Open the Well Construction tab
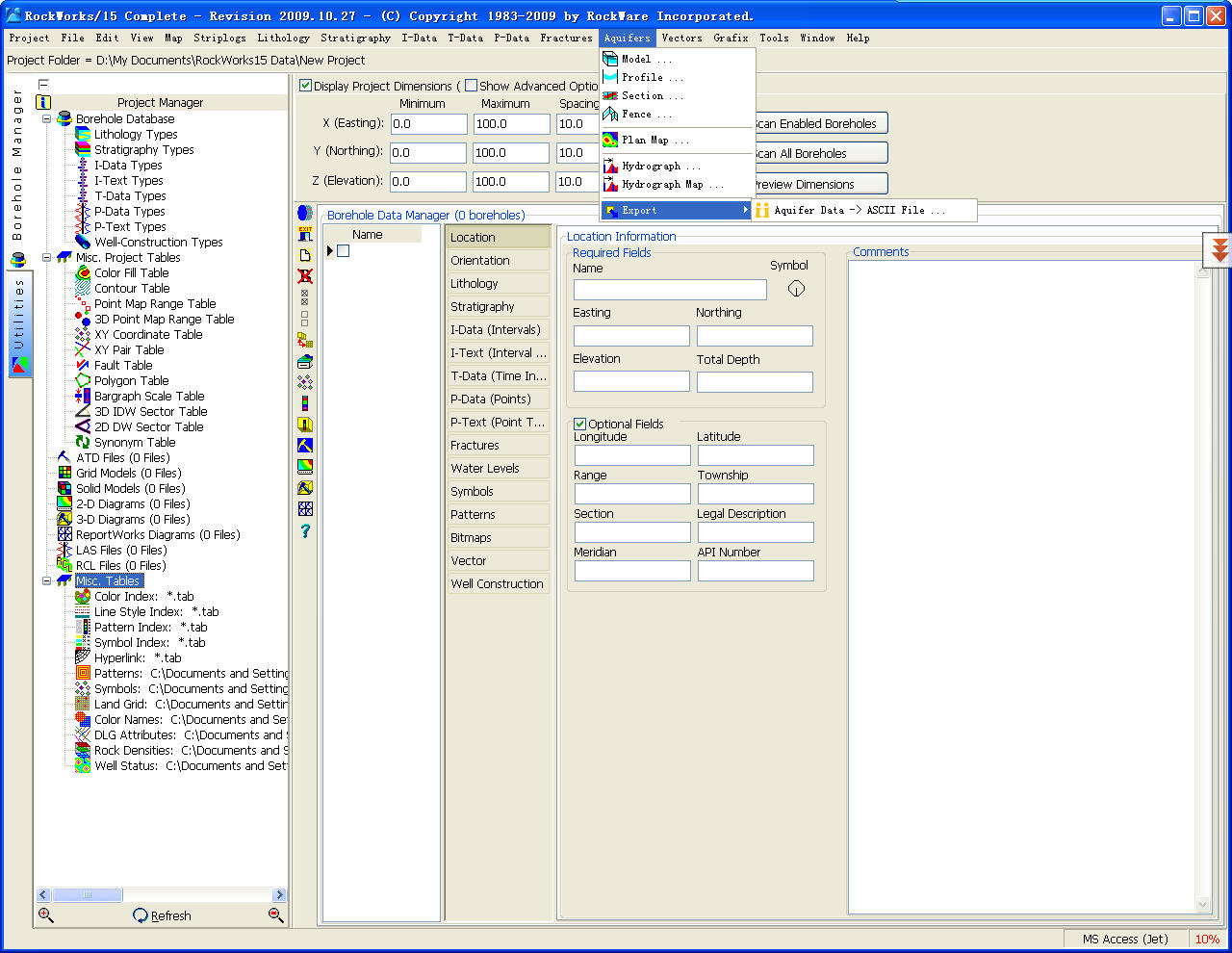This screenshot has width=1232, height=953. pos(498,583)
